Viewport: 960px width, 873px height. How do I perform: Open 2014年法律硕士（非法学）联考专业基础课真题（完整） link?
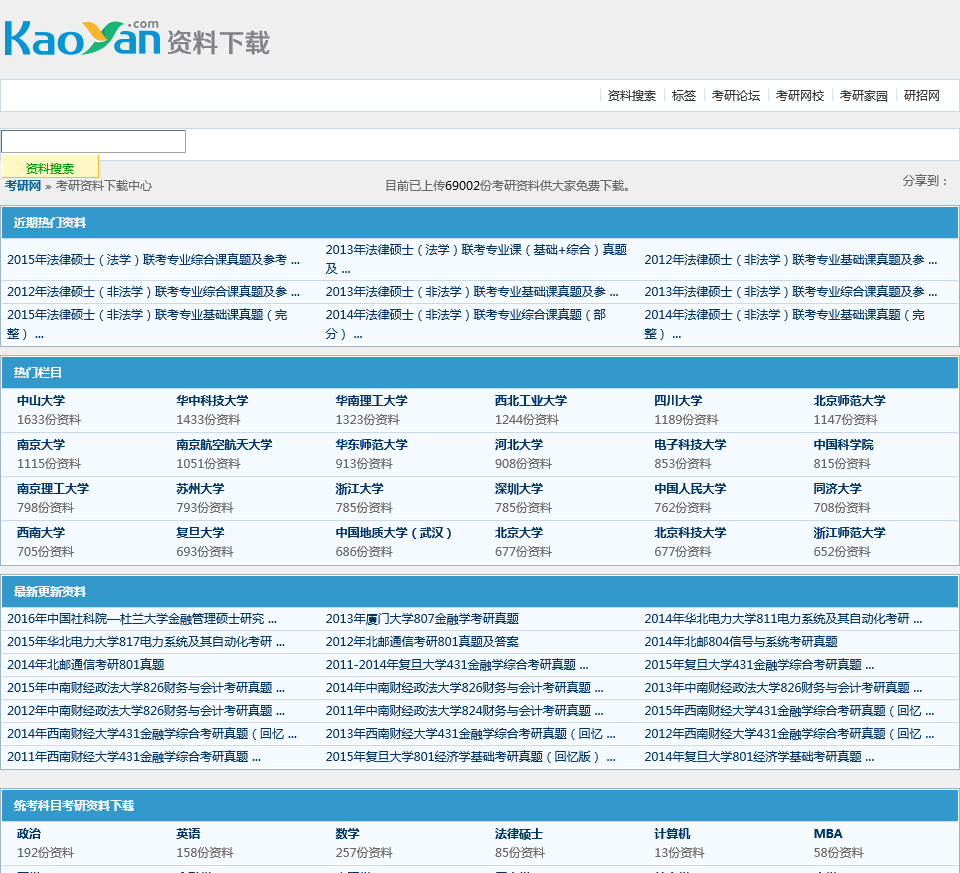pos(784,324)
